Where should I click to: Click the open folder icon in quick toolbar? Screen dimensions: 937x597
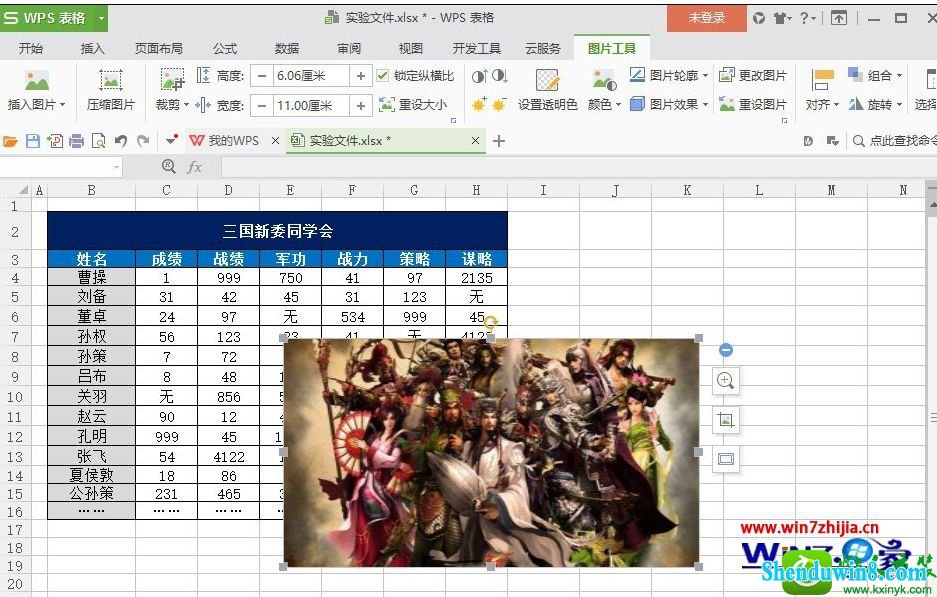point(10,141)
